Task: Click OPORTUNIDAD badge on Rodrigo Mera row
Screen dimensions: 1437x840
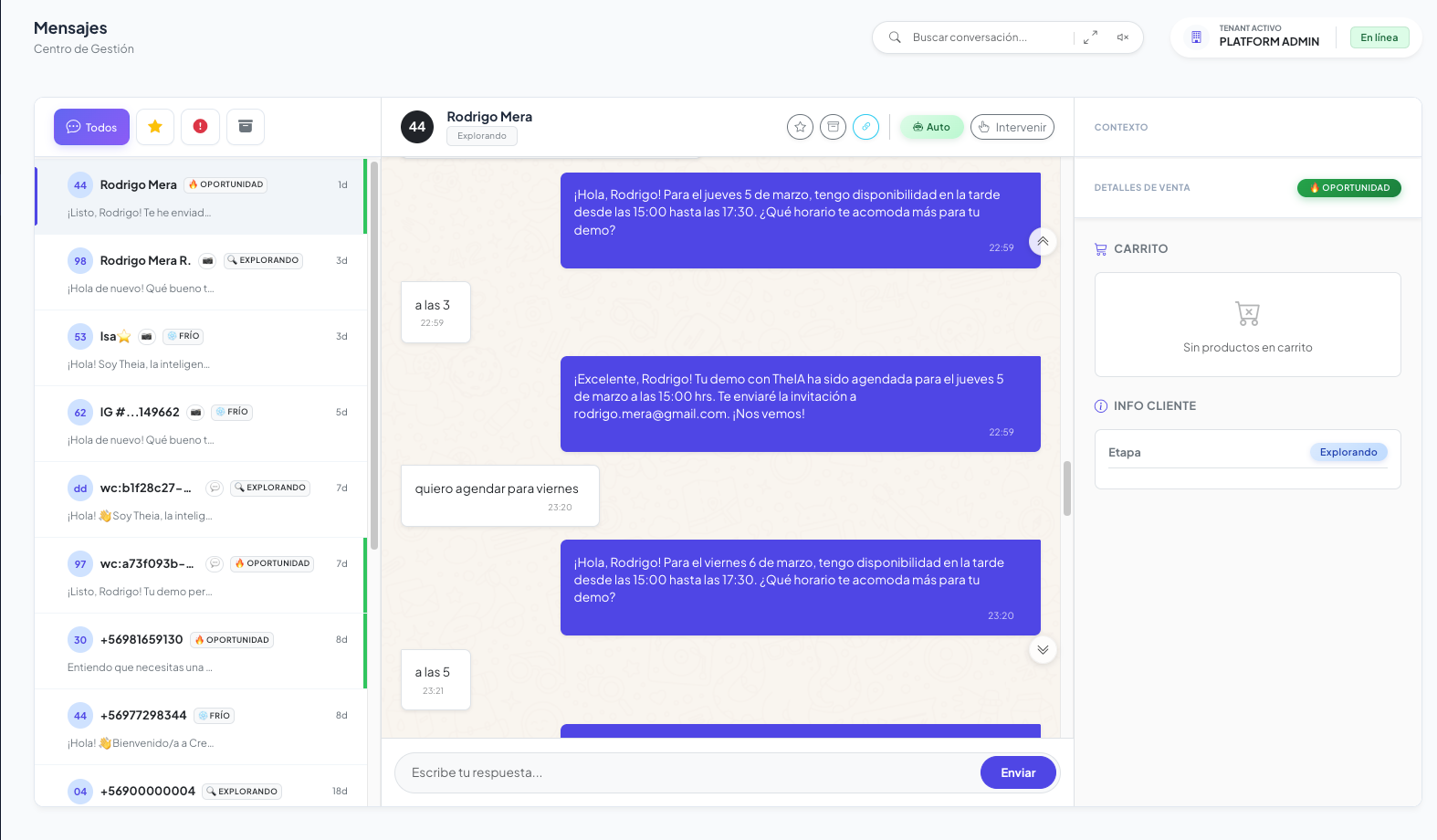Action: click(226, 184)
